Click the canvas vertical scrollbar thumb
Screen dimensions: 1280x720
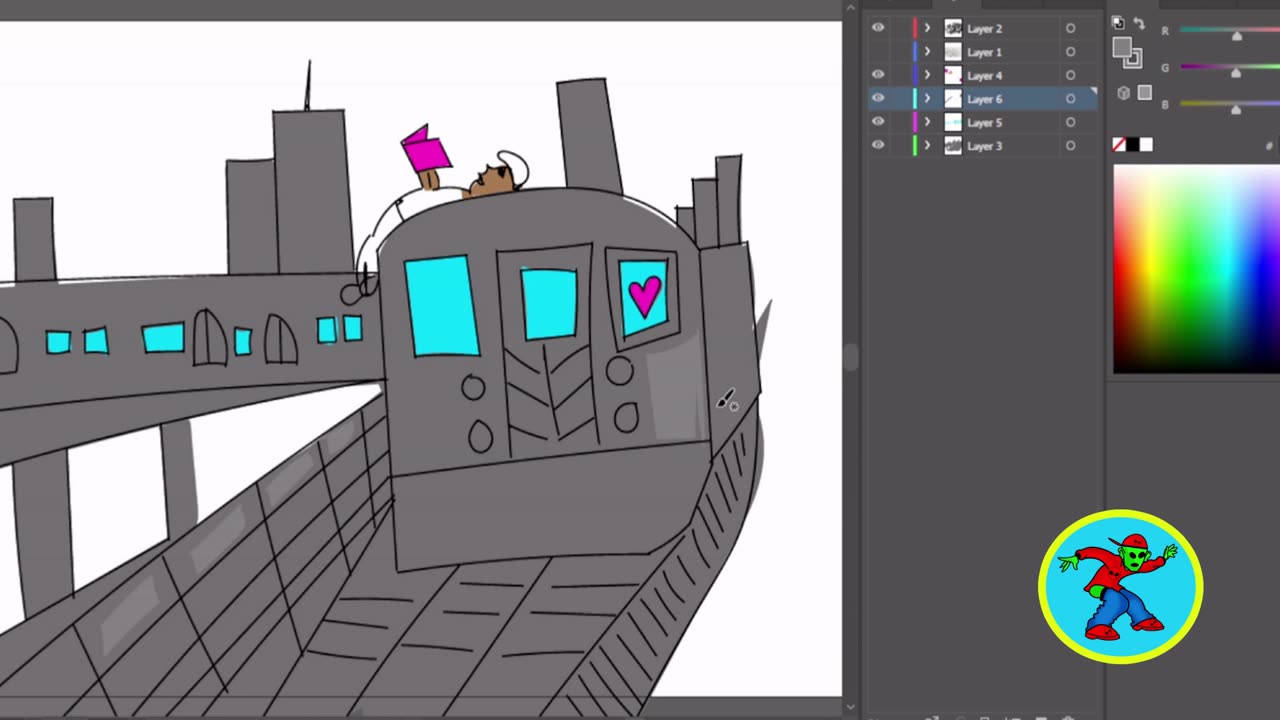[x=851, y=357]
